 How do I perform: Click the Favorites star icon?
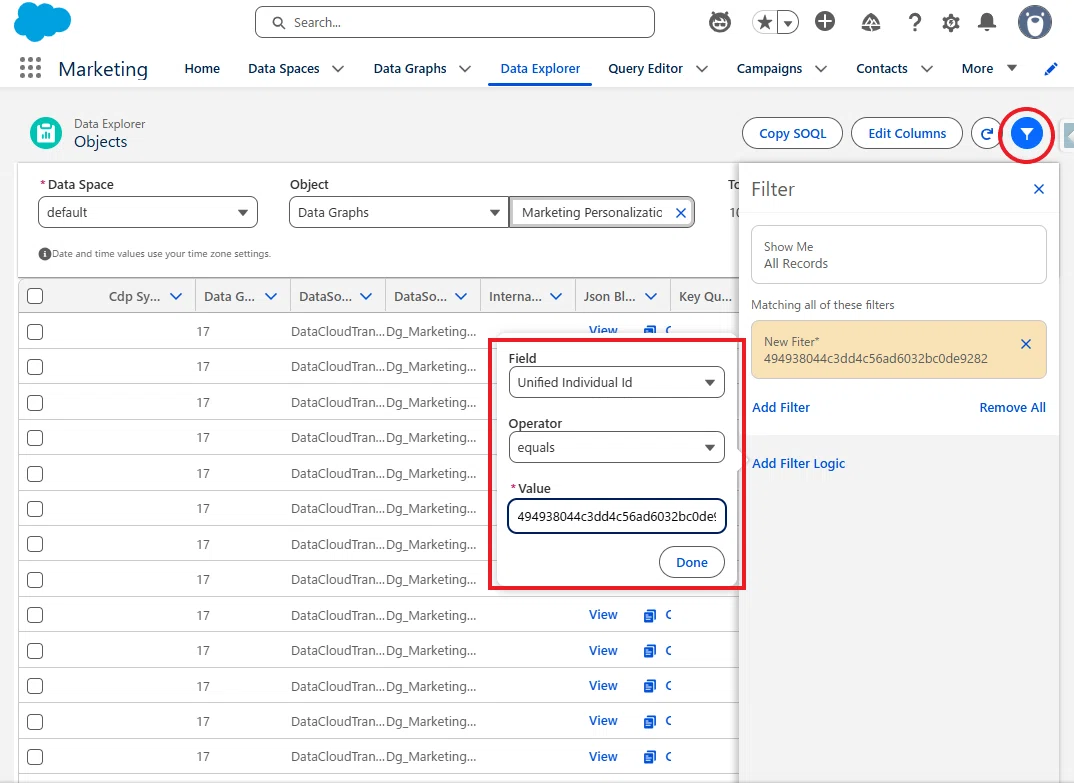pyautogui.click(x=765, y=23)
